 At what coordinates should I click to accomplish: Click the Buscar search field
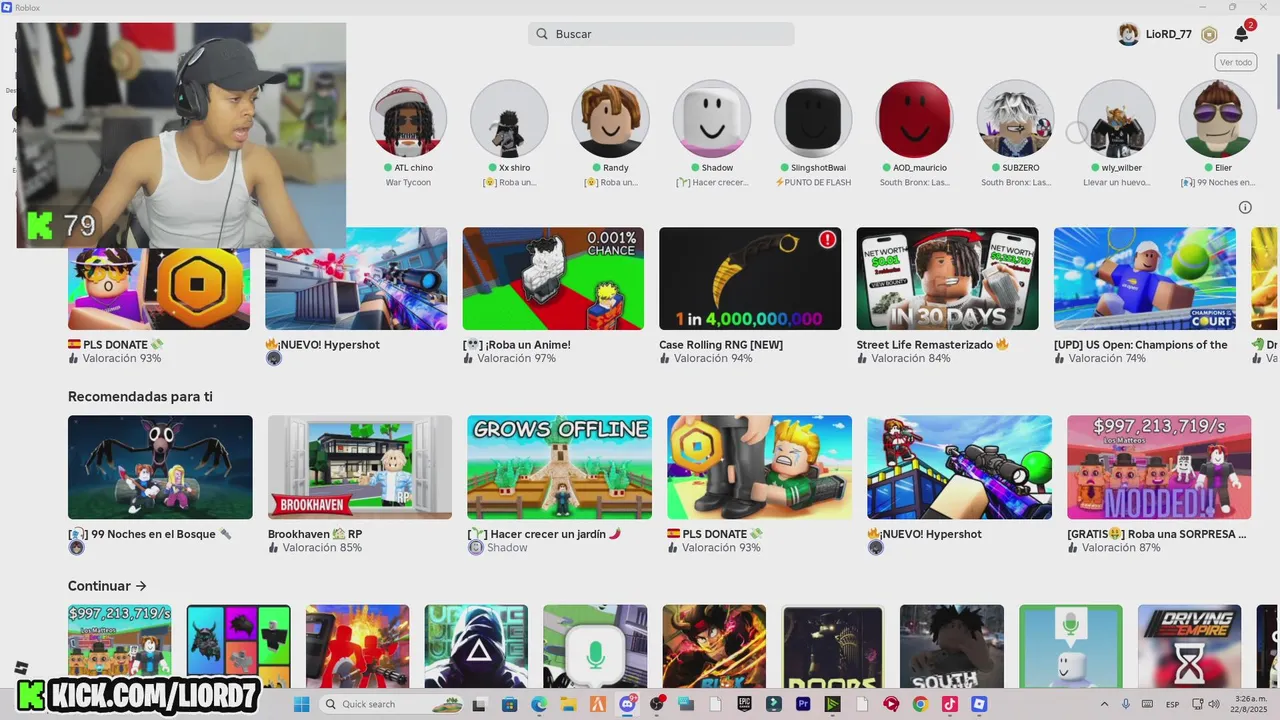(661, 34)
